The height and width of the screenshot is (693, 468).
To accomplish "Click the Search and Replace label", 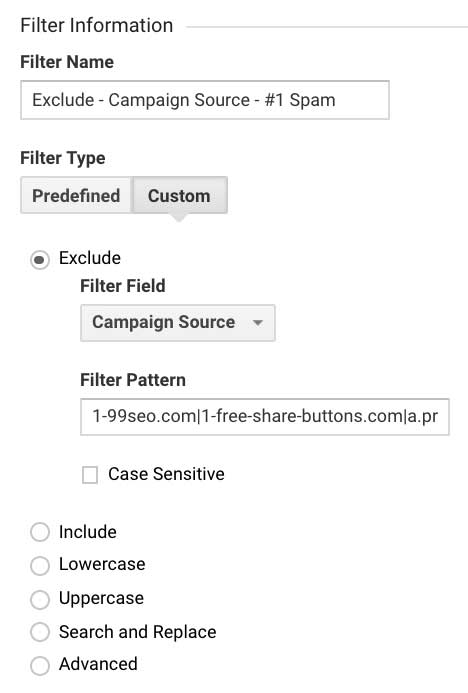I will click(138, 632).
